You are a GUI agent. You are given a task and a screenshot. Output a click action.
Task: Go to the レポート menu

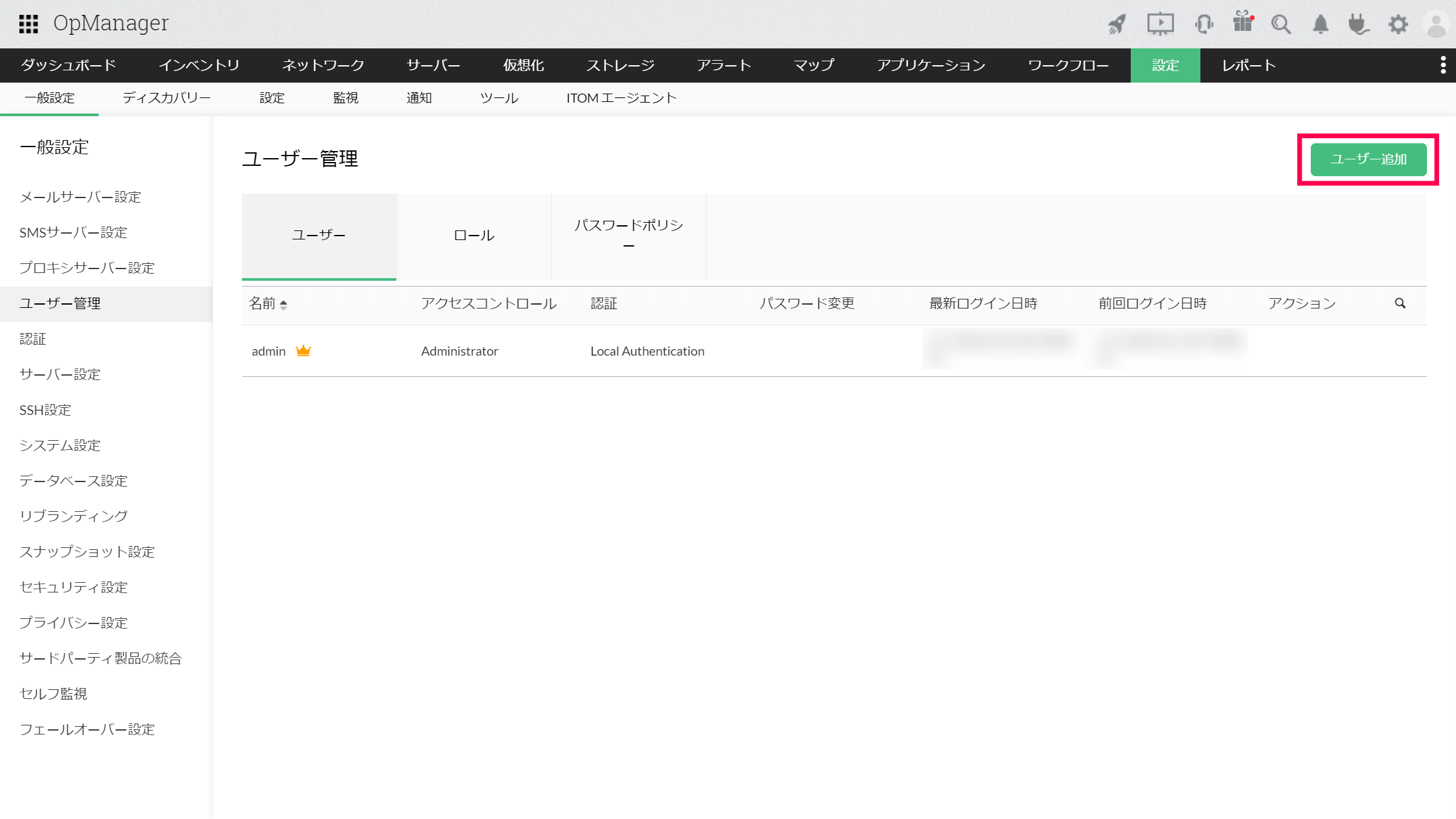[1249, 65]
